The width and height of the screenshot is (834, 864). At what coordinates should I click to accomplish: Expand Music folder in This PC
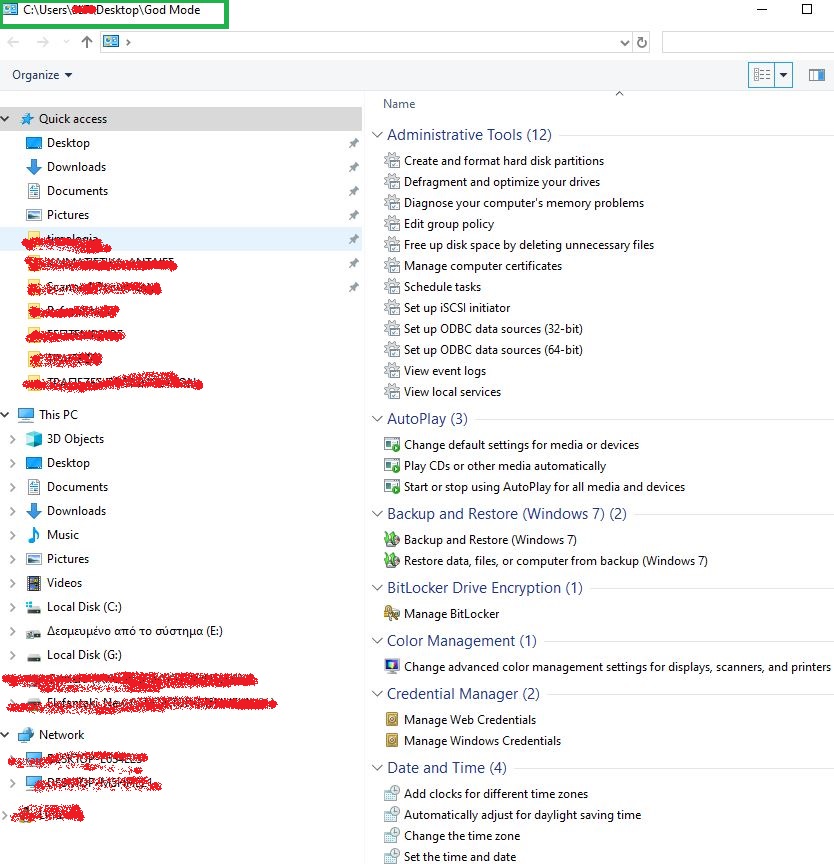tap(13, 534)
